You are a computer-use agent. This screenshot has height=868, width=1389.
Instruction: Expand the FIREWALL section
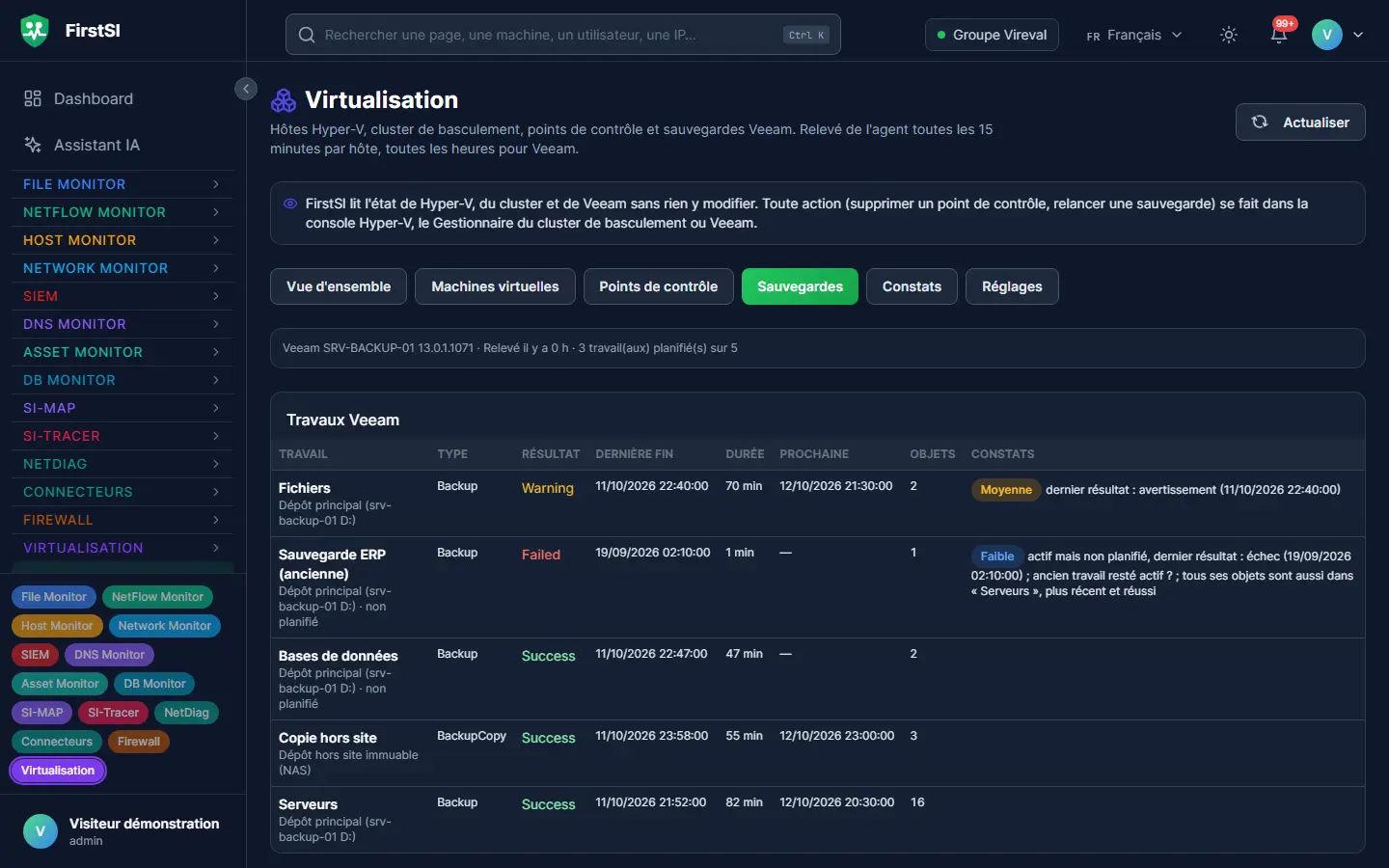pos(122,520)
